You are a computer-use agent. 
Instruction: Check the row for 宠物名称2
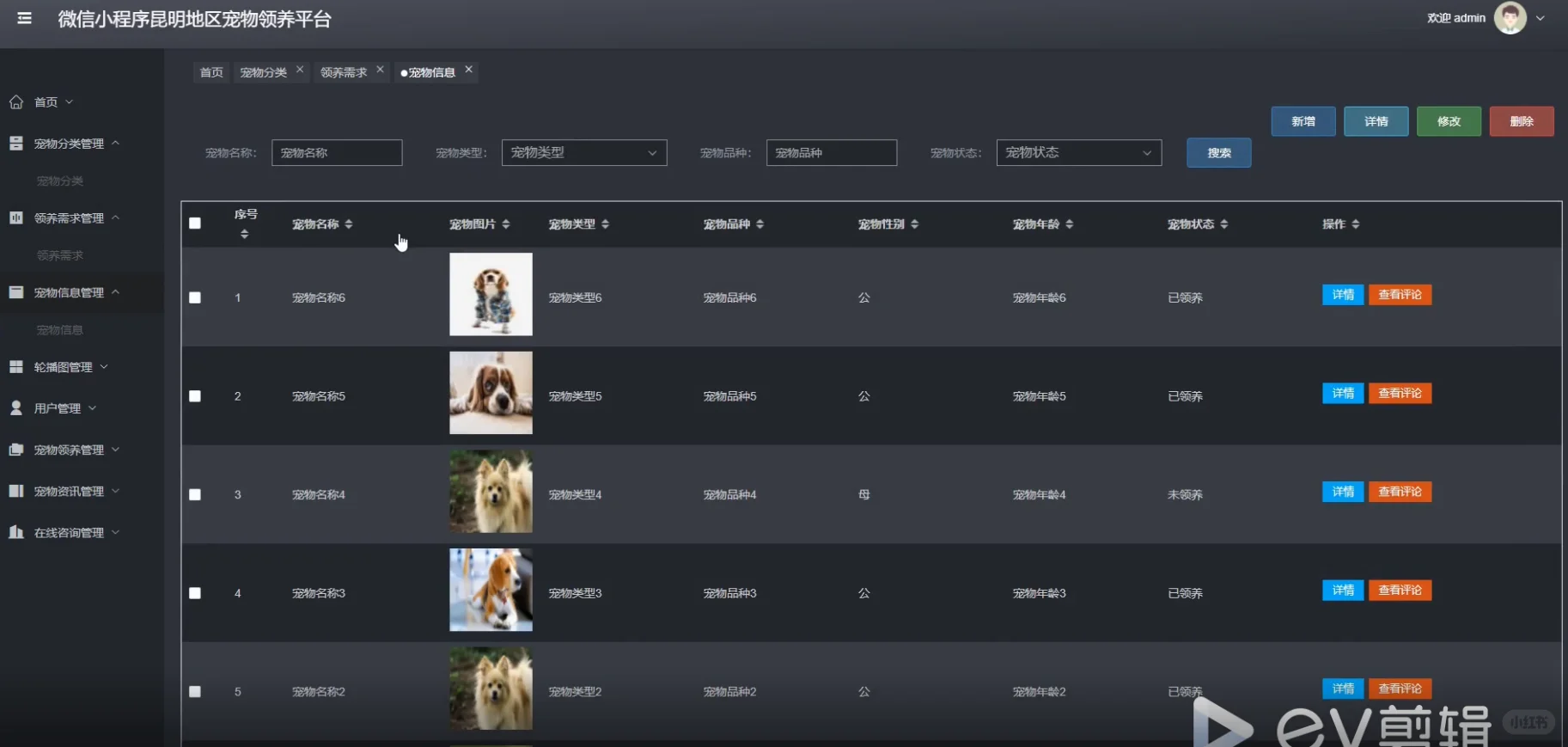tap(195, 692)
